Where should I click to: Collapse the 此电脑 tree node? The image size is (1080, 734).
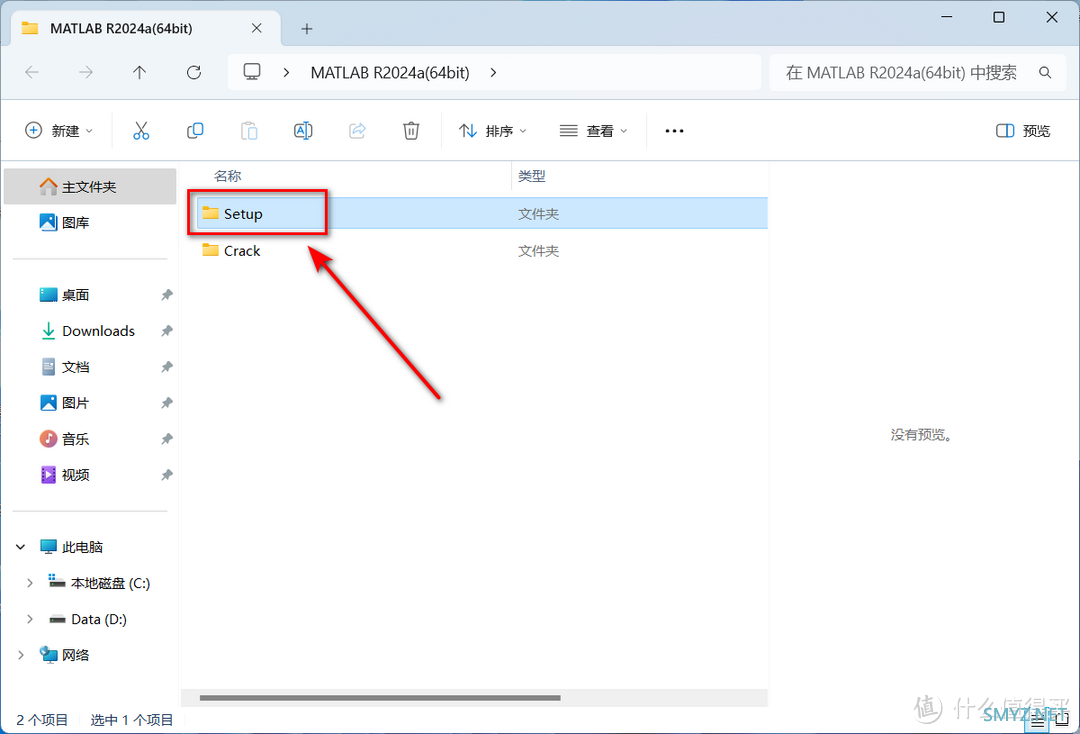(x=21, y=547)
